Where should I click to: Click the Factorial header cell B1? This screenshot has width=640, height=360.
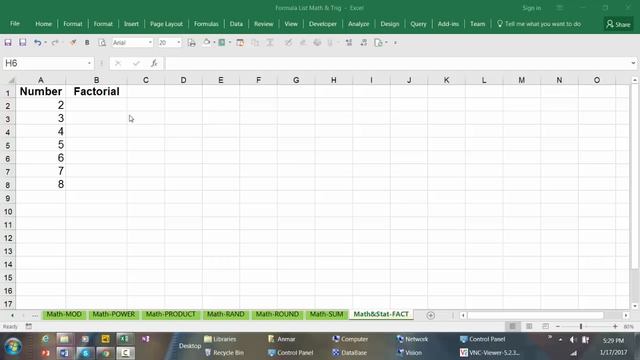96,91
